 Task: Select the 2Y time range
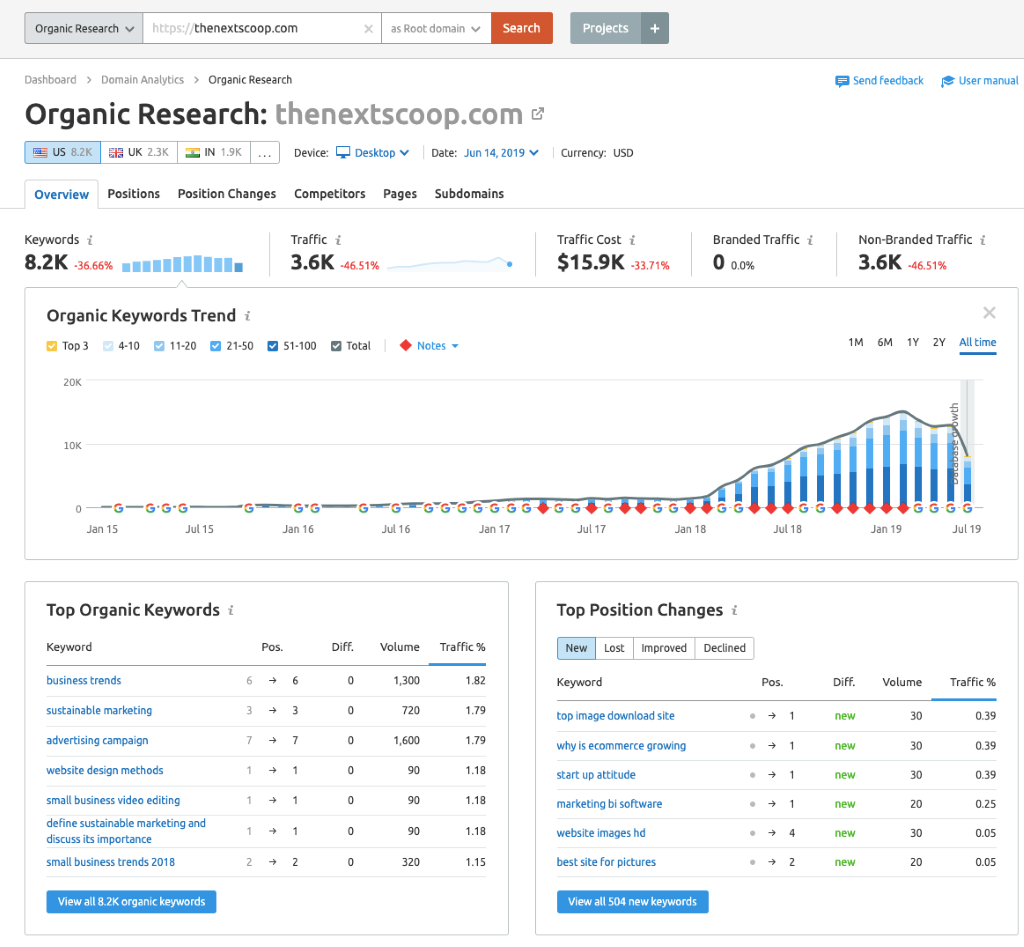pyautogui.click(x=939, y=342)
